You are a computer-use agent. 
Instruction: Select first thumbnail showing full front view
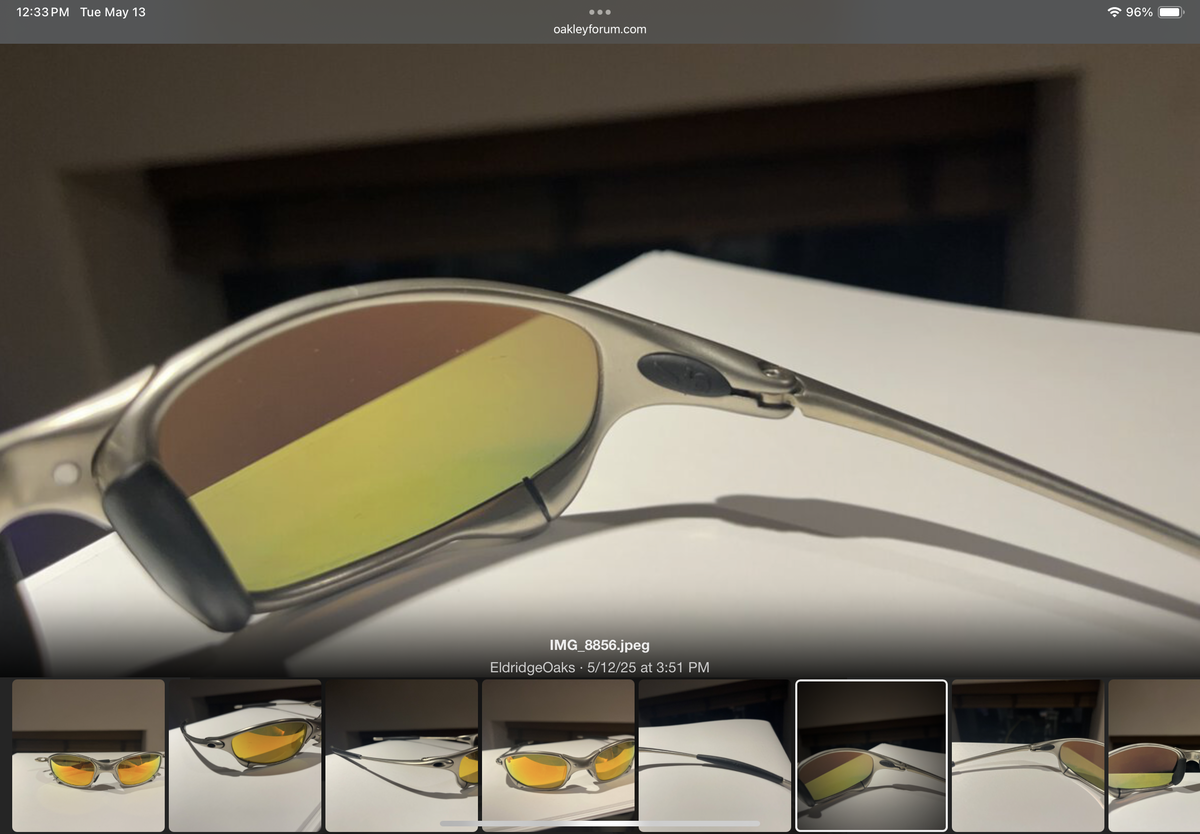88,755
